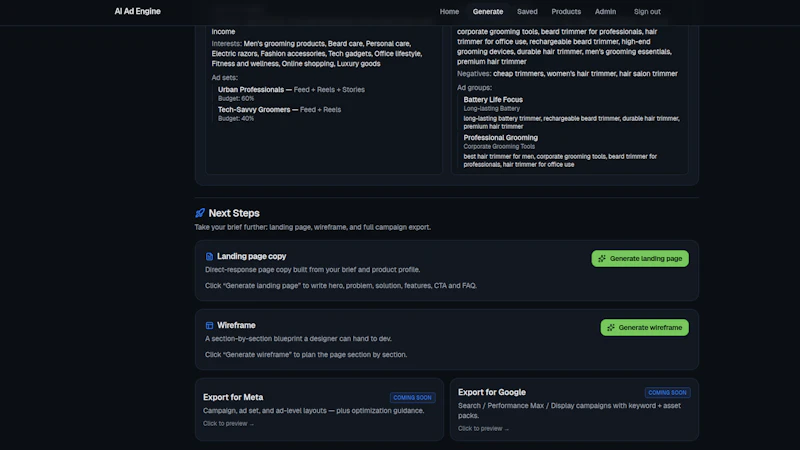Click 'Click to preview' under Export for Google
Image resolution: width=800 pixels, height=450 pixels.
pos(483,429)
